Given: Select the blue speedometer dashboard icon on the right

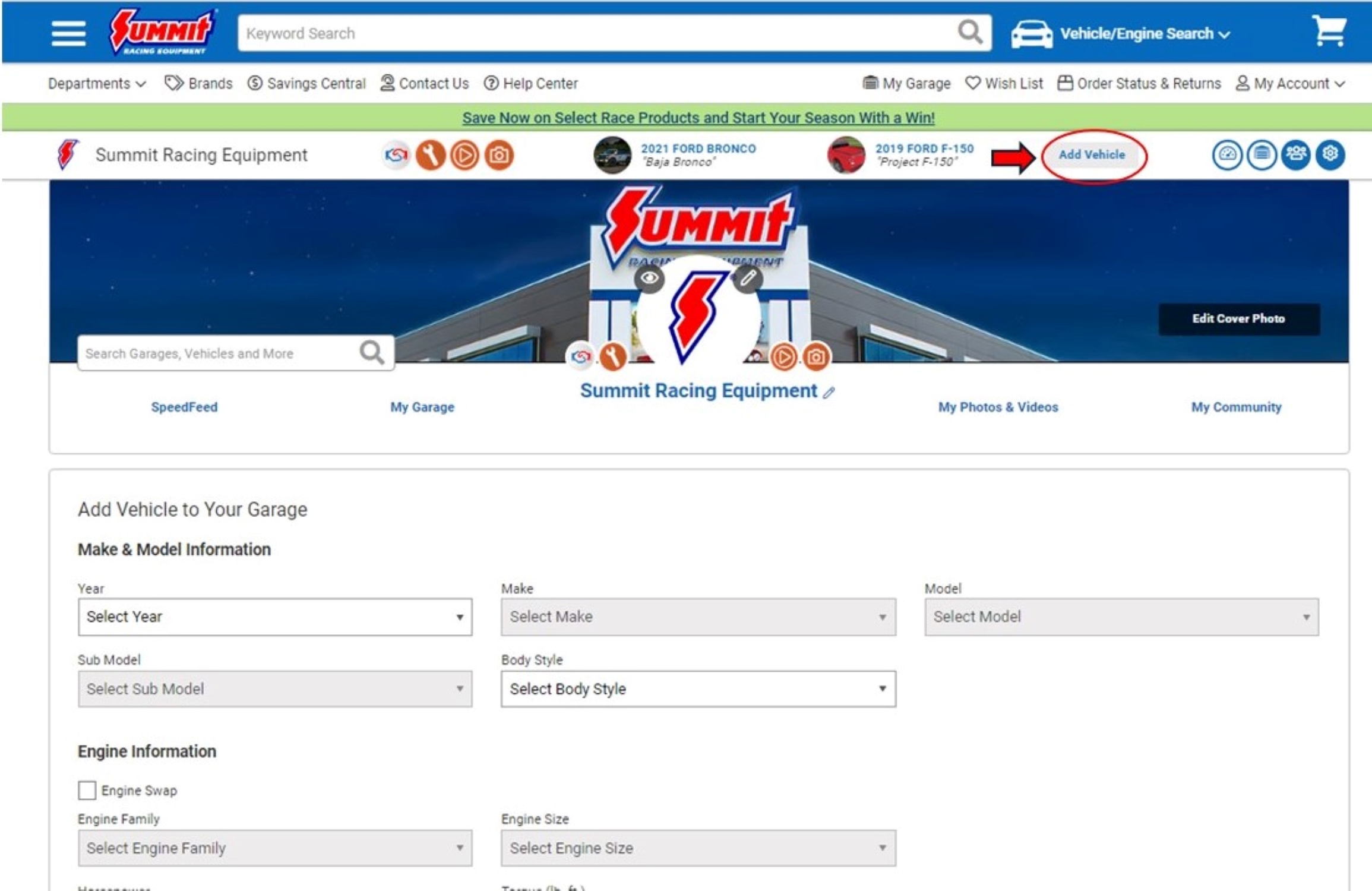Looking at the screenshot, I should [1229, 156].
